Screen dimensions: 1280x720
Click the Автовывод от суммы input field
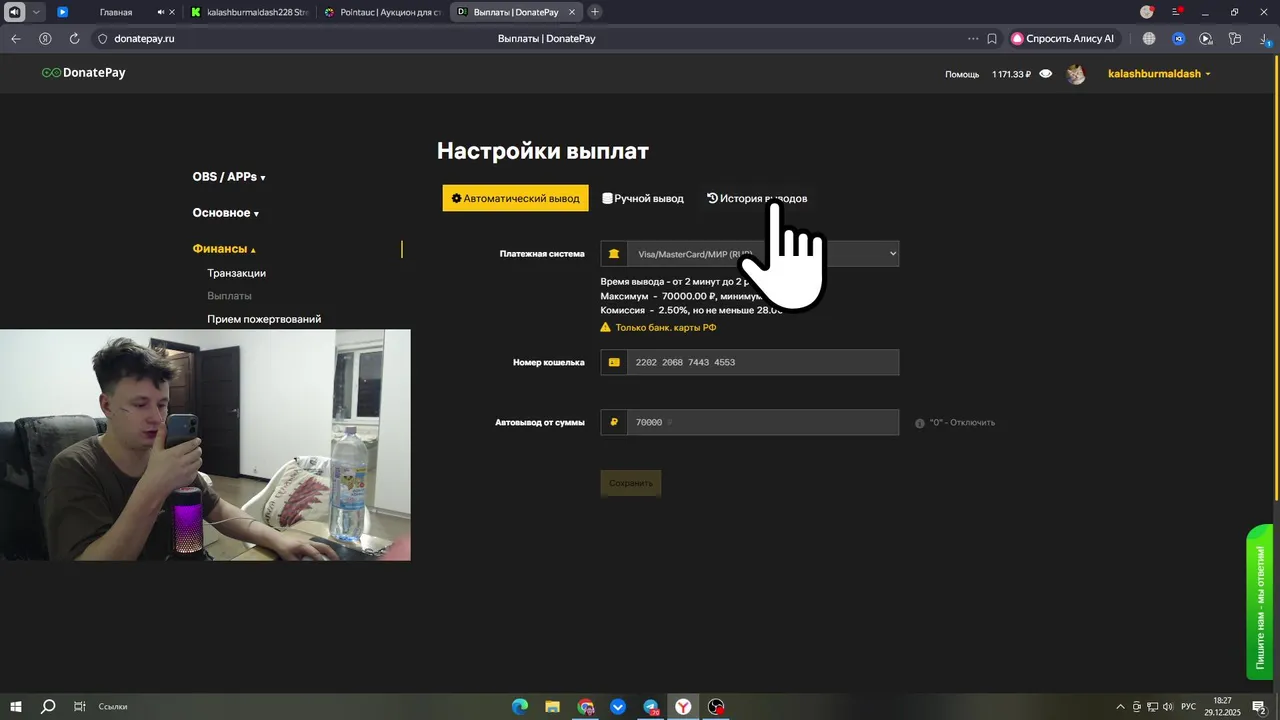pos(762,422)
